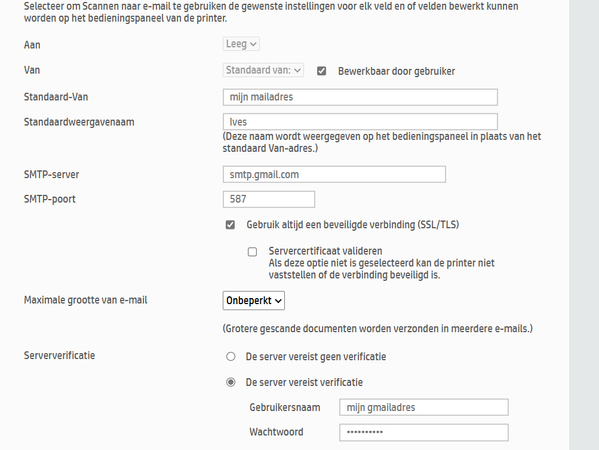Expand the Maximale grootte dropdown showing Onbeperkt
The width and height of the screenshot is (599, 450).
click(254, 301)
